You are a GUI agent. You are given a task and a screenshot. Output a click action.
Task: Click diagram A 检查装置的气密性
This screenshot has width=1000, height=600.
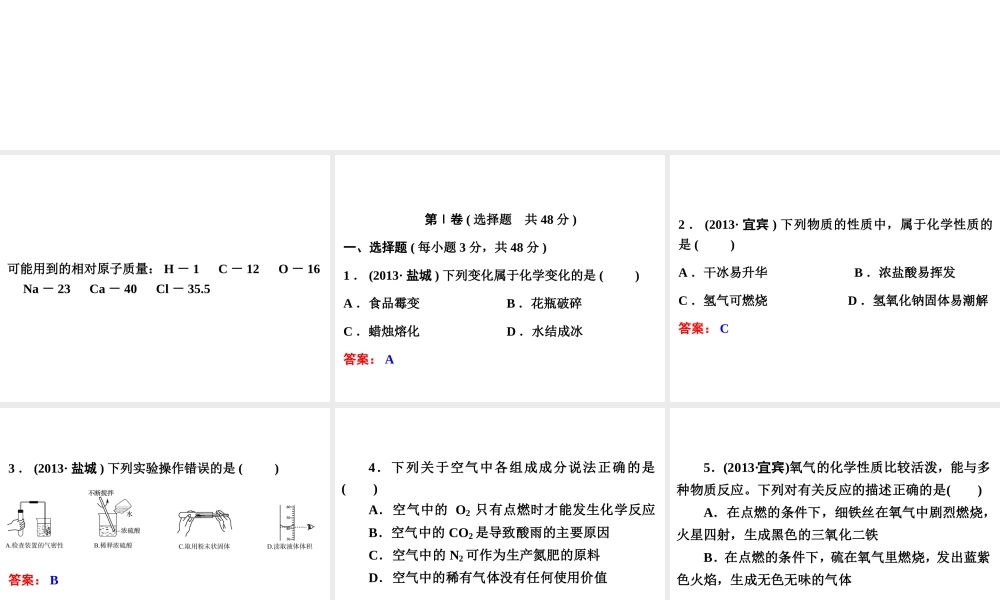click(x=34, y=525)
